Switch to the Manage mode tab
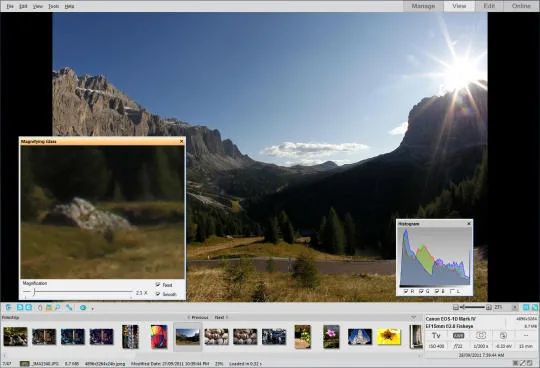 tap(423, 6)
